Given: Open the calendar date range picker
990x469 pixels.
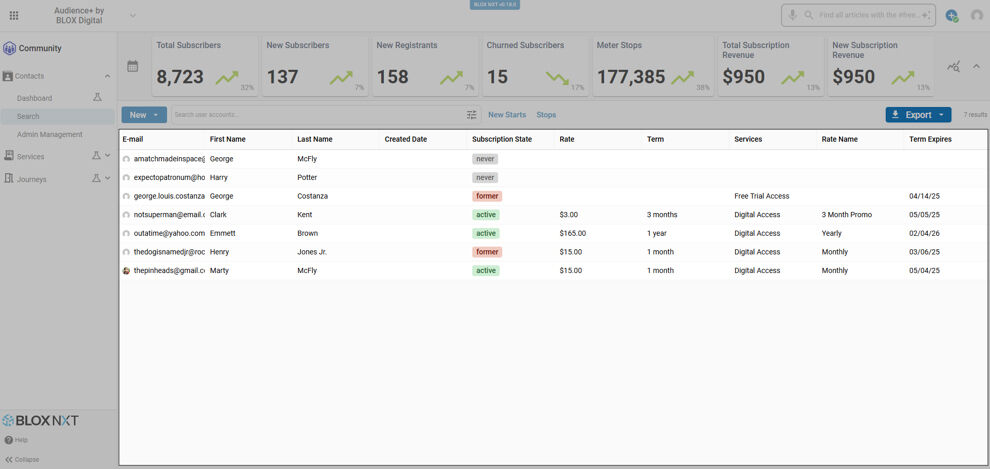Looking at the screenshot, I should click(133, 66).
